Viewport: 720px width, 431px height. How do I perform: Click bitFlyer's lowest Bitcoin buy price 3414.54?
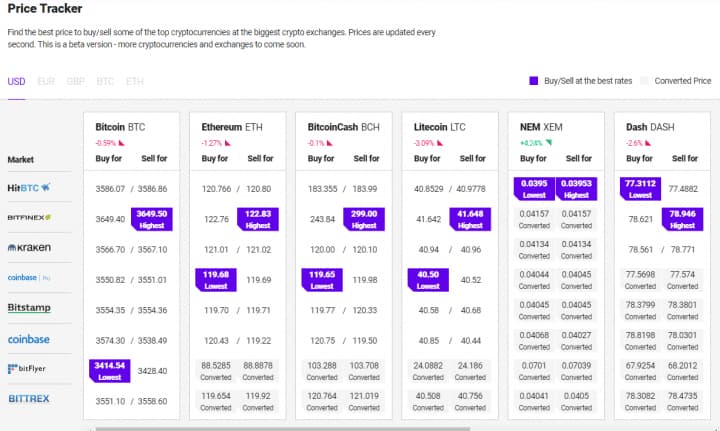point(109,370)
